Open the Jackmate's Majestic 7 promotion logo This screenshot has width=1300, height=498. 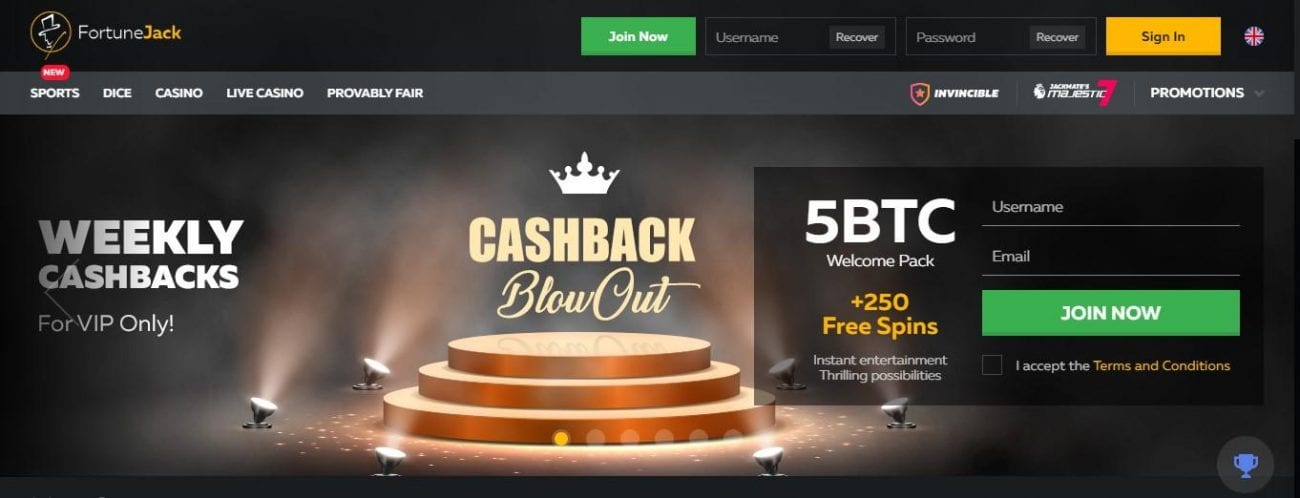point(1074,93)
